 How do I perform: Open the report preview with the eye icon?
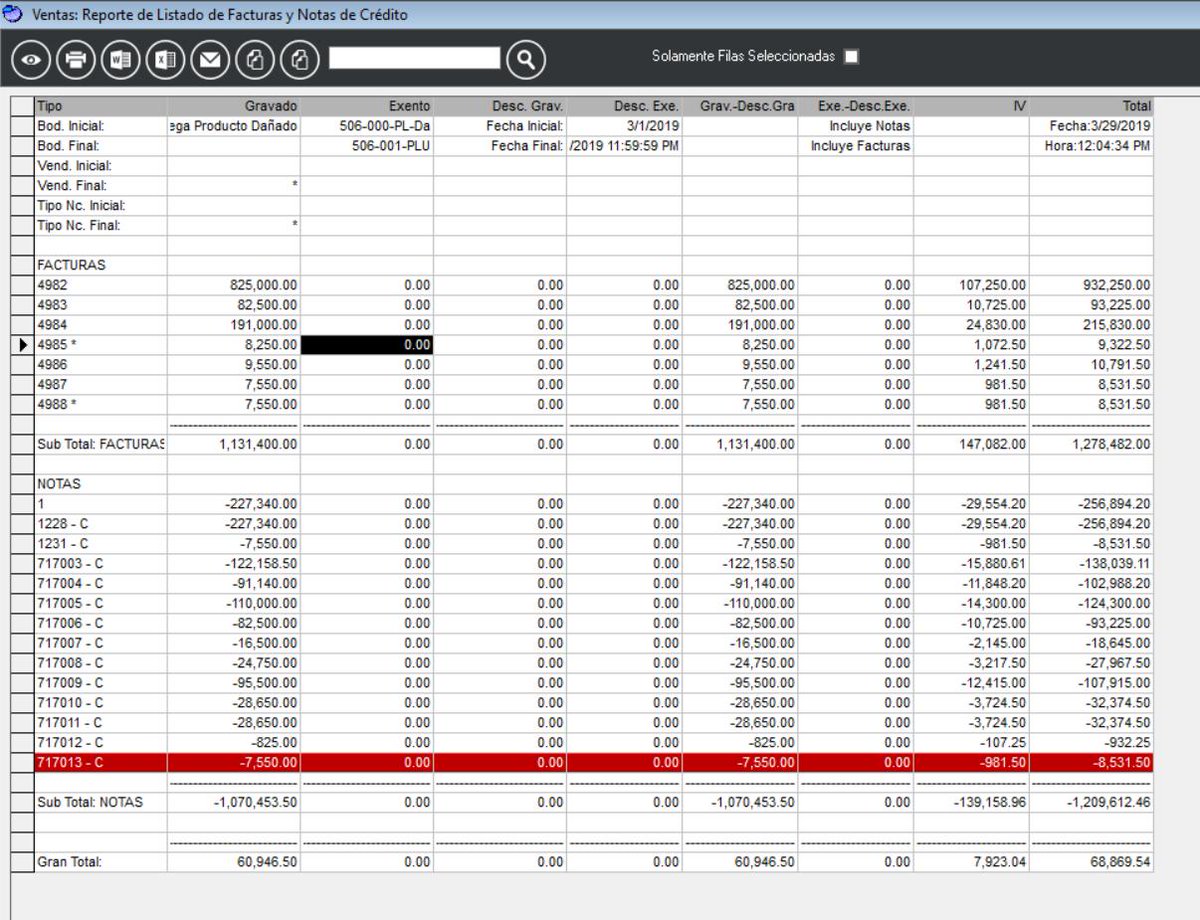[x=32, y=60]
